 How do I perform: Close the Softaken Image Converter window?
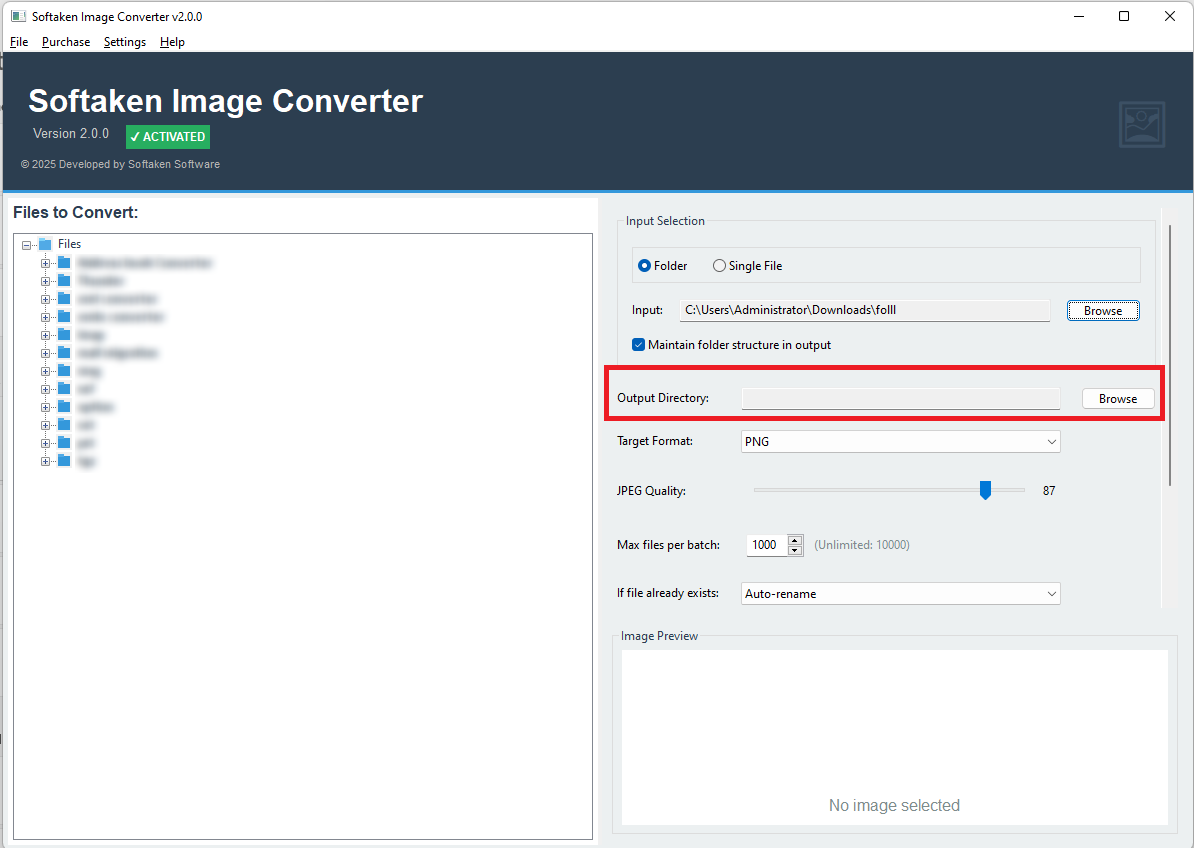(x=1170, y=16)
